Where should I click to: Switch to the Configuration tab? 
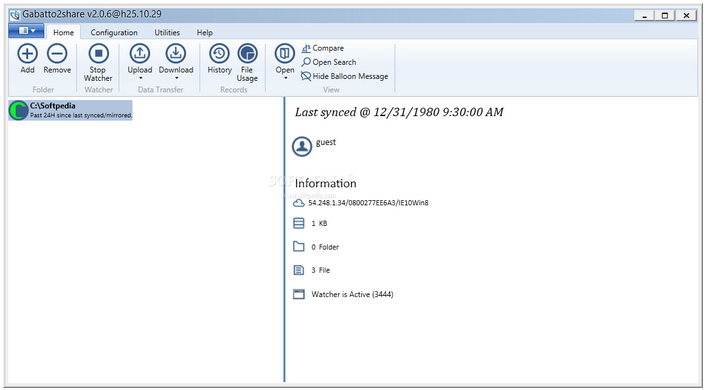(114, 32)
